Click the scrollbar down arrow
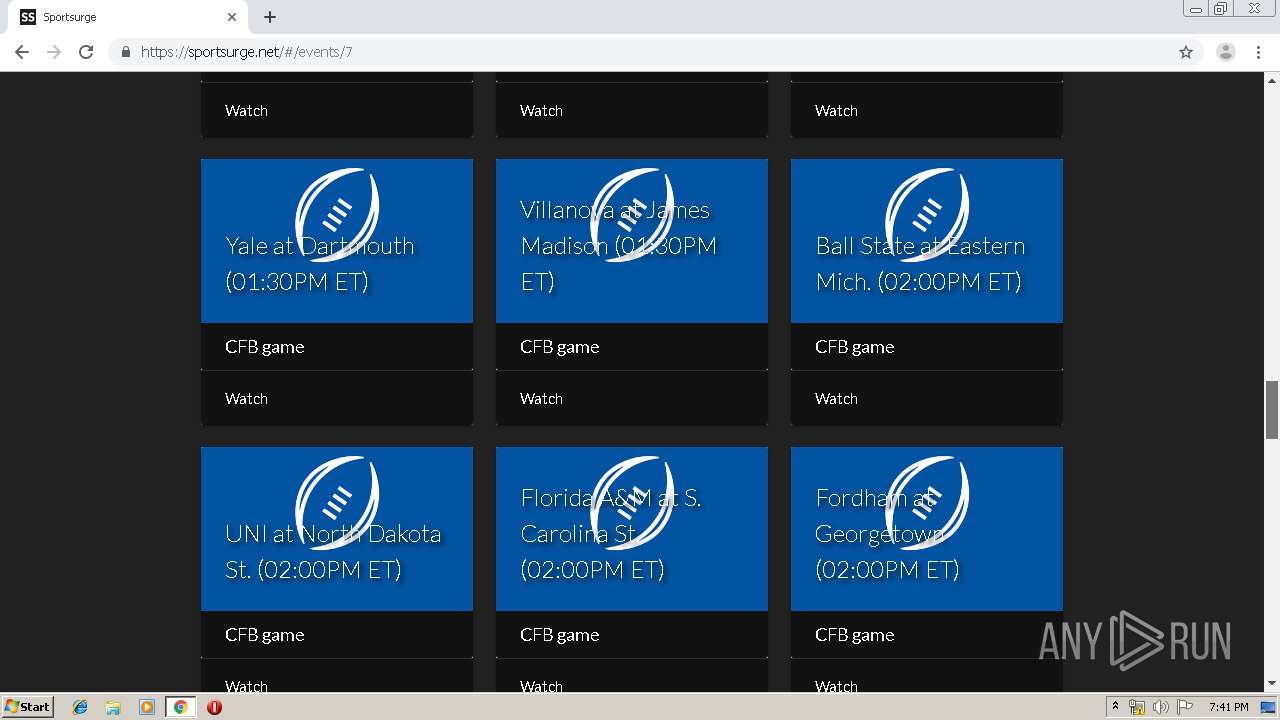The height and width of the screenshot is (720, 1280). pyautogui.click(x=1272, y=684)
